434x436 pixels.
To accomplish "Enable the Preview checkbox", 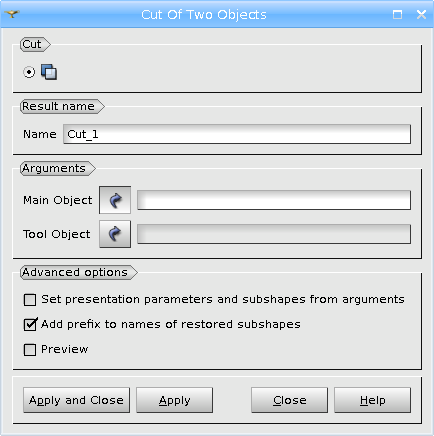I will [x=30, y=350].
